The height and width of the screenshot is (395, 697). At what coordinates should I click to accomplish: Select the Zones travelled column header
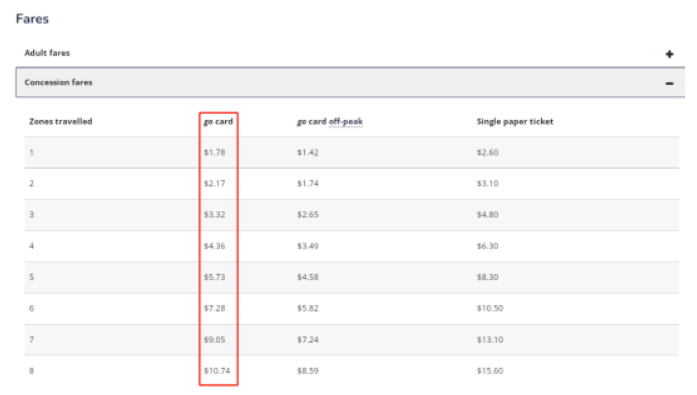pyautogui.click(x=61, y=121)
